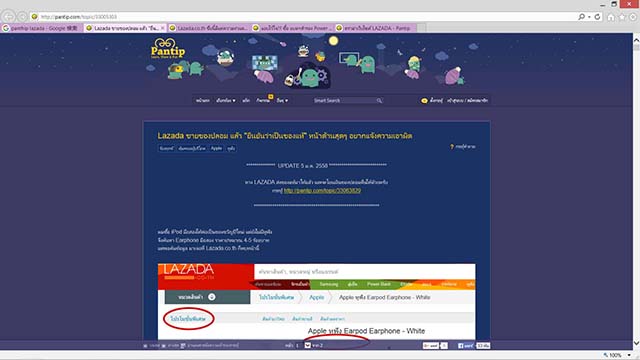Click the Lazada screenshot image in post

[316, 302]
